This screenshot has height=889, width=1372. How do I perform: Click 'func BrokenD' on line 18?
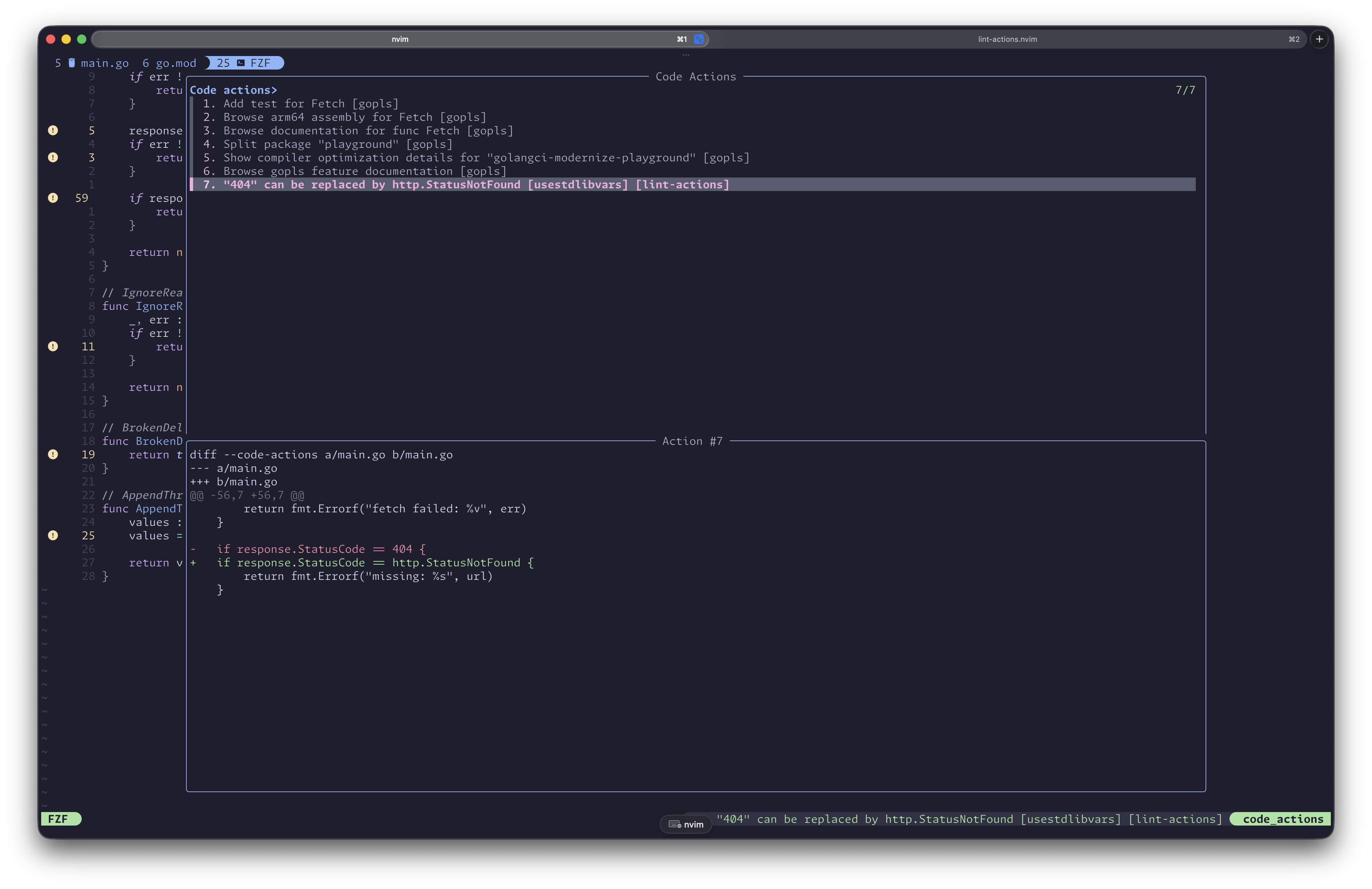pos(142,441)
